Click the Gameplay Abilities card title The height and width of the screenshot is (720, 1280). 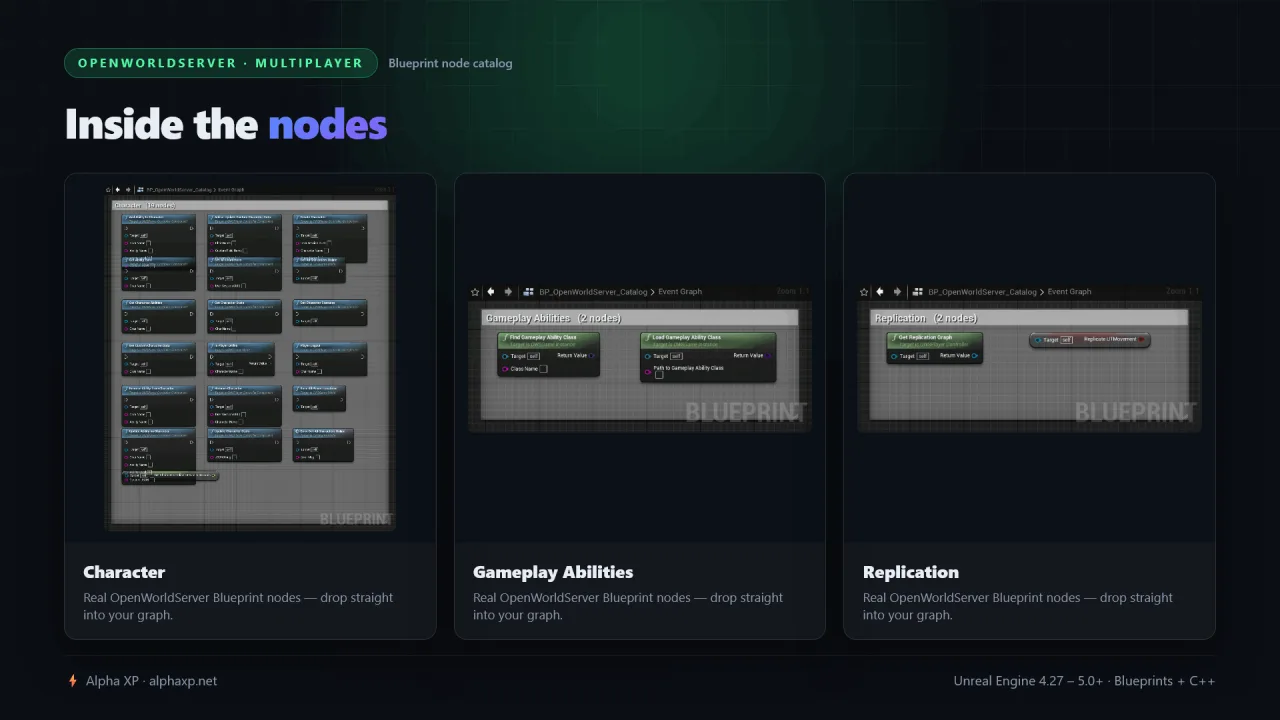553,572
